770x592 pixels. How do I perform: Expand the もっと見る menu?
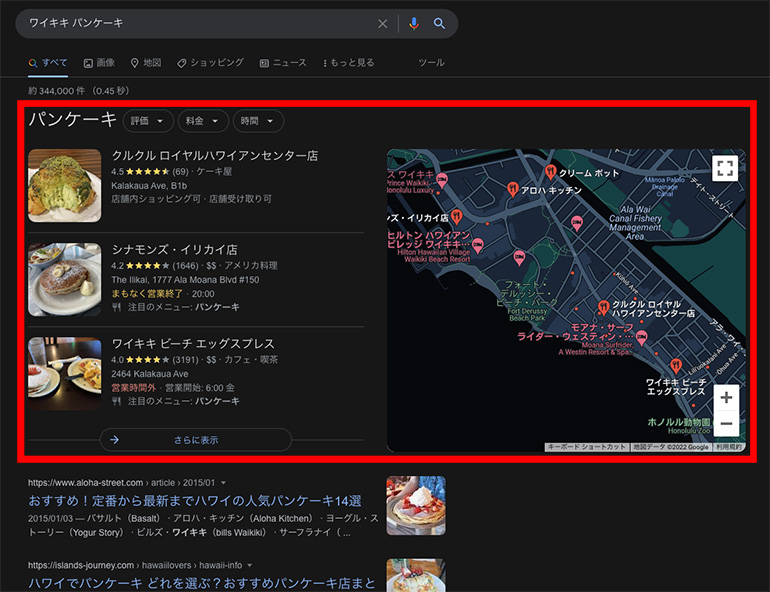349,63
